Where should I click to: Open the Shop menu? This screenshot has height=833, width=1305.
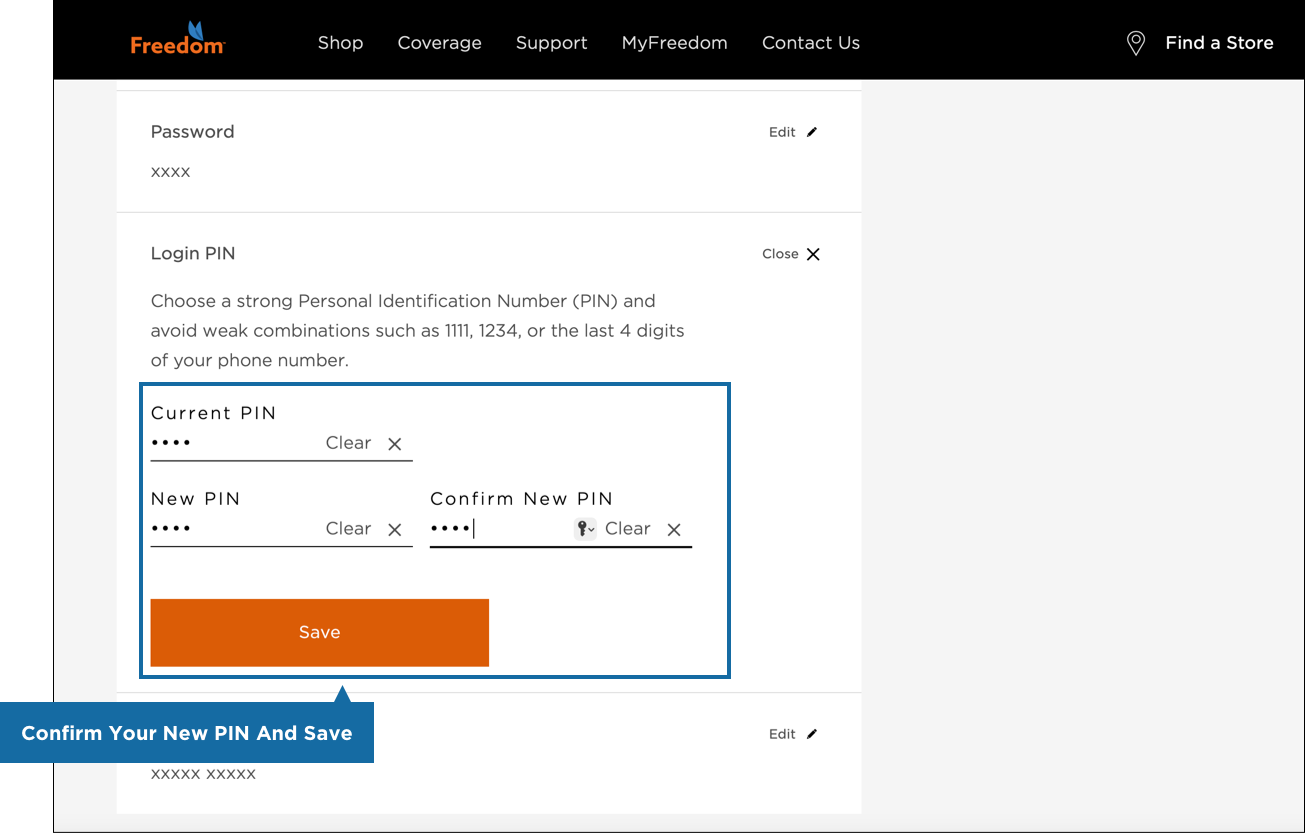tap(340, 43)
